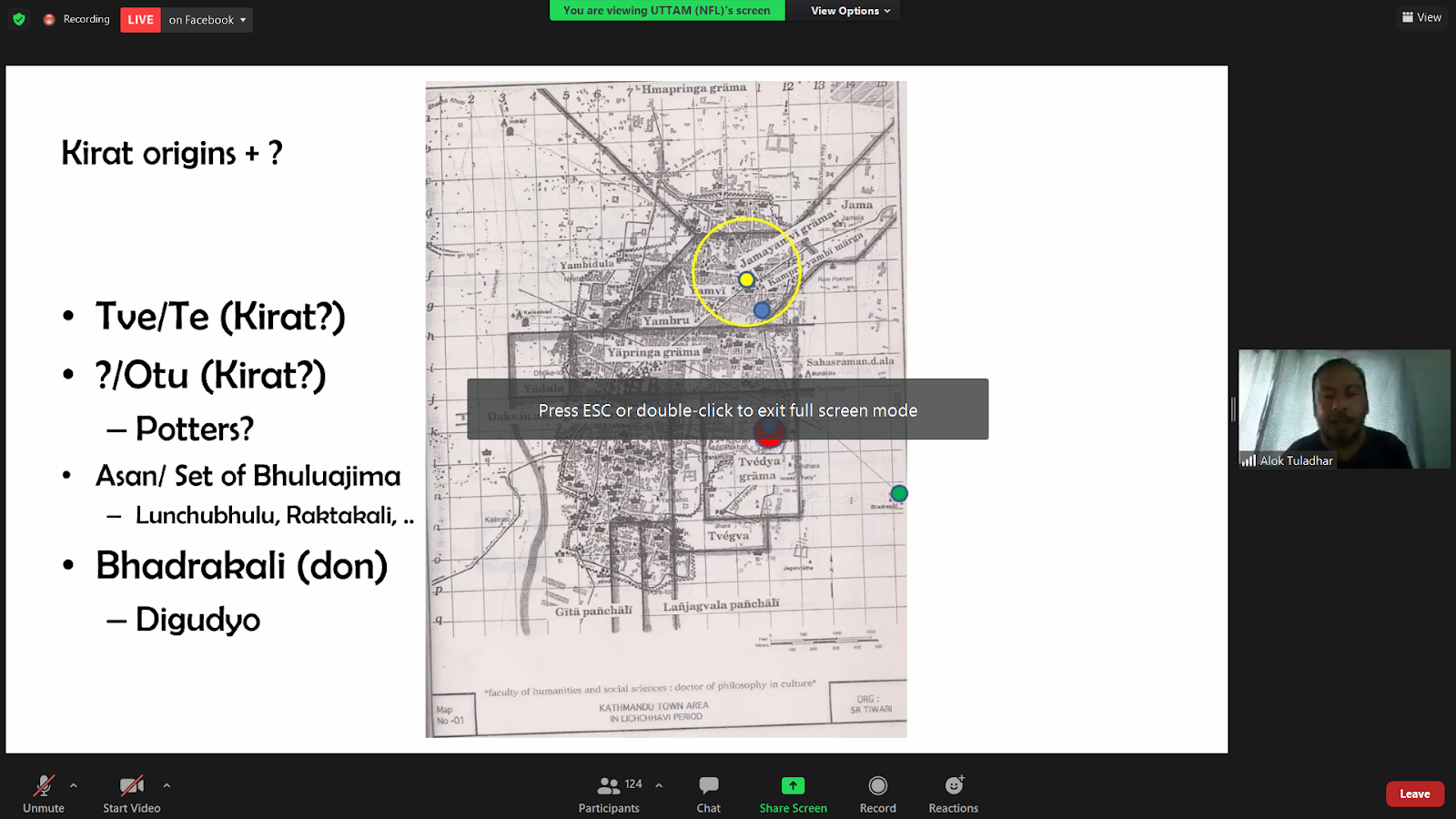Open the View layout button

click(1421, 17)
